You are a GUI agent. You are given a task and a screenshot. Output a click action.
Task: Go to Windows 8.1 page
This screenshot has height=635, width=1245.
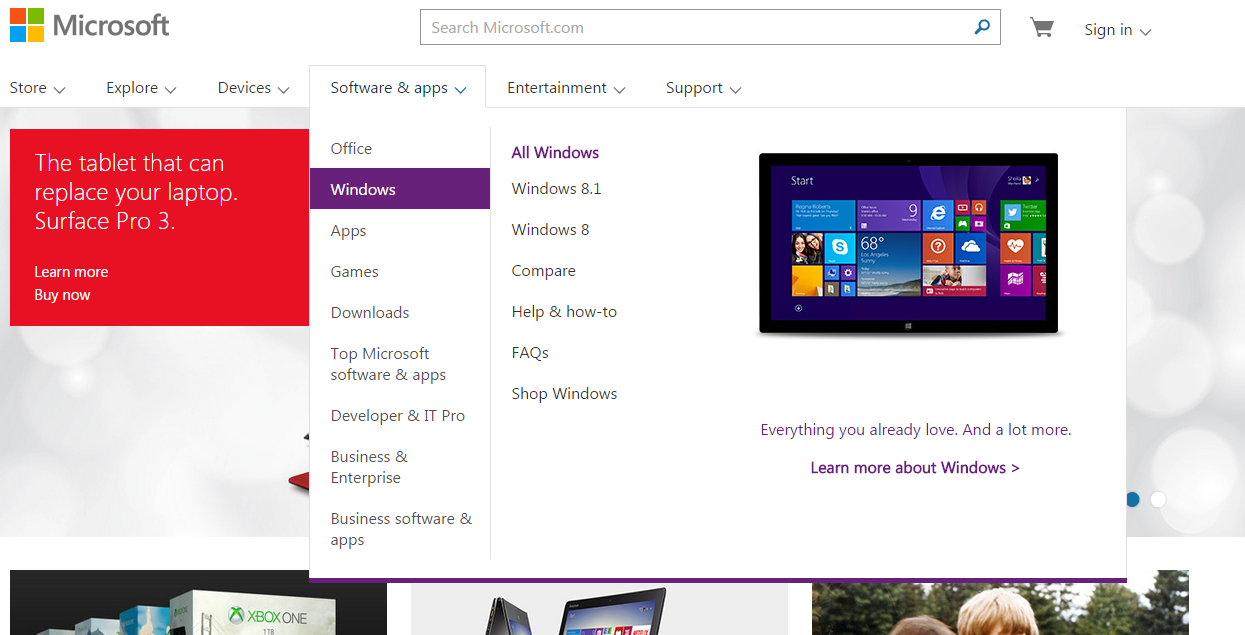[x=556, y=189]
